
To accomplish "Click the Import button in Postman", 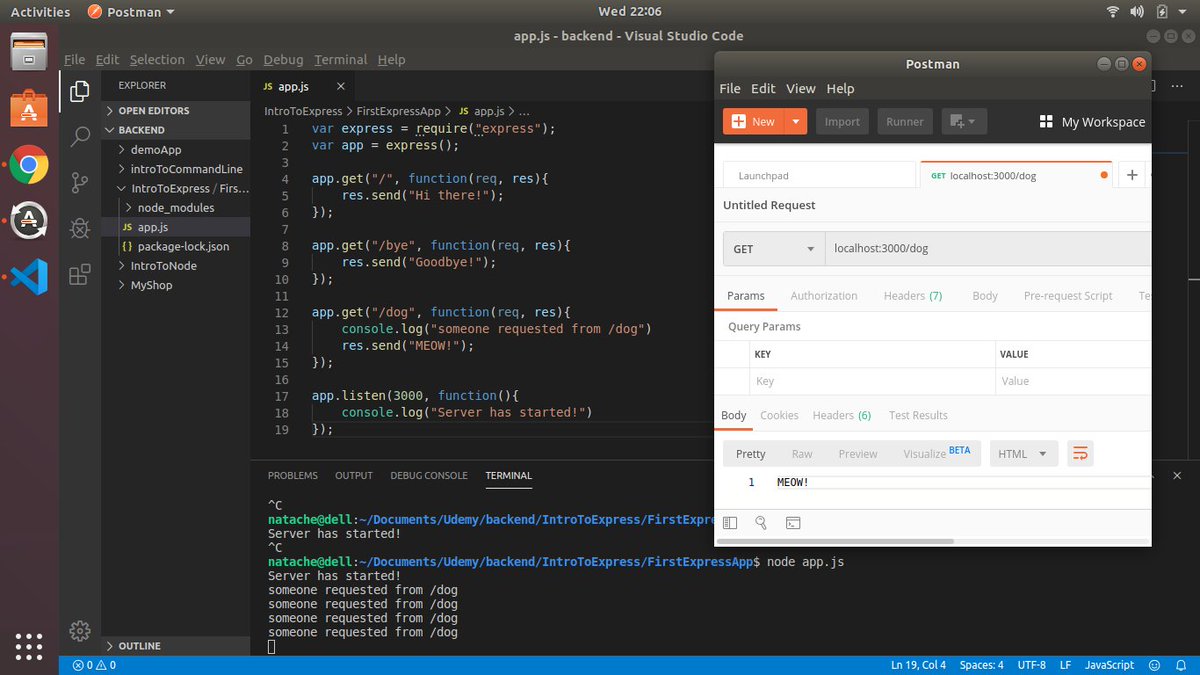I will point(842,121).
